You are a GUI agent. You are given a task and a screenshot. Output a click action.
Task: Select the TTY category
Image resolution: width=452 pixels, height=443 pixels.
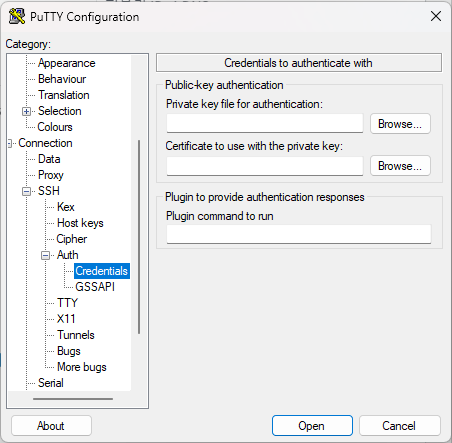click(x=67, y=303)
